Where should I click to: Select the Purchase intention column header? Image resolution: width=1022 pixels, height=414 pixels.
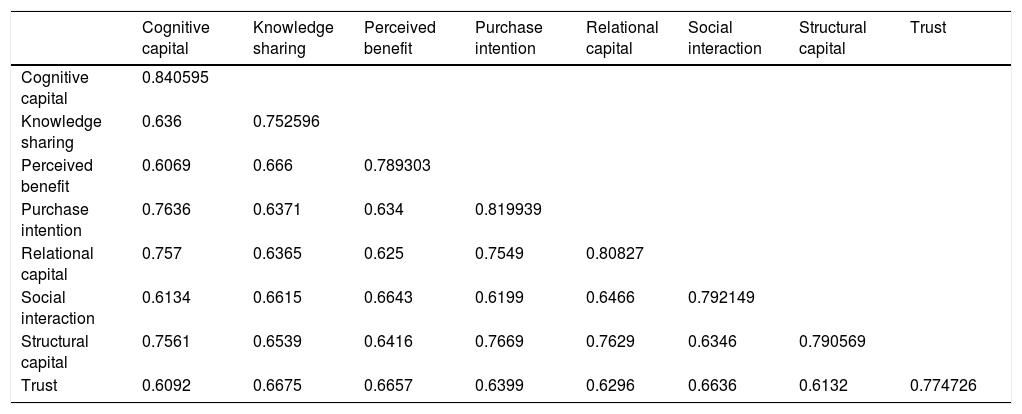tap(505, 37)
